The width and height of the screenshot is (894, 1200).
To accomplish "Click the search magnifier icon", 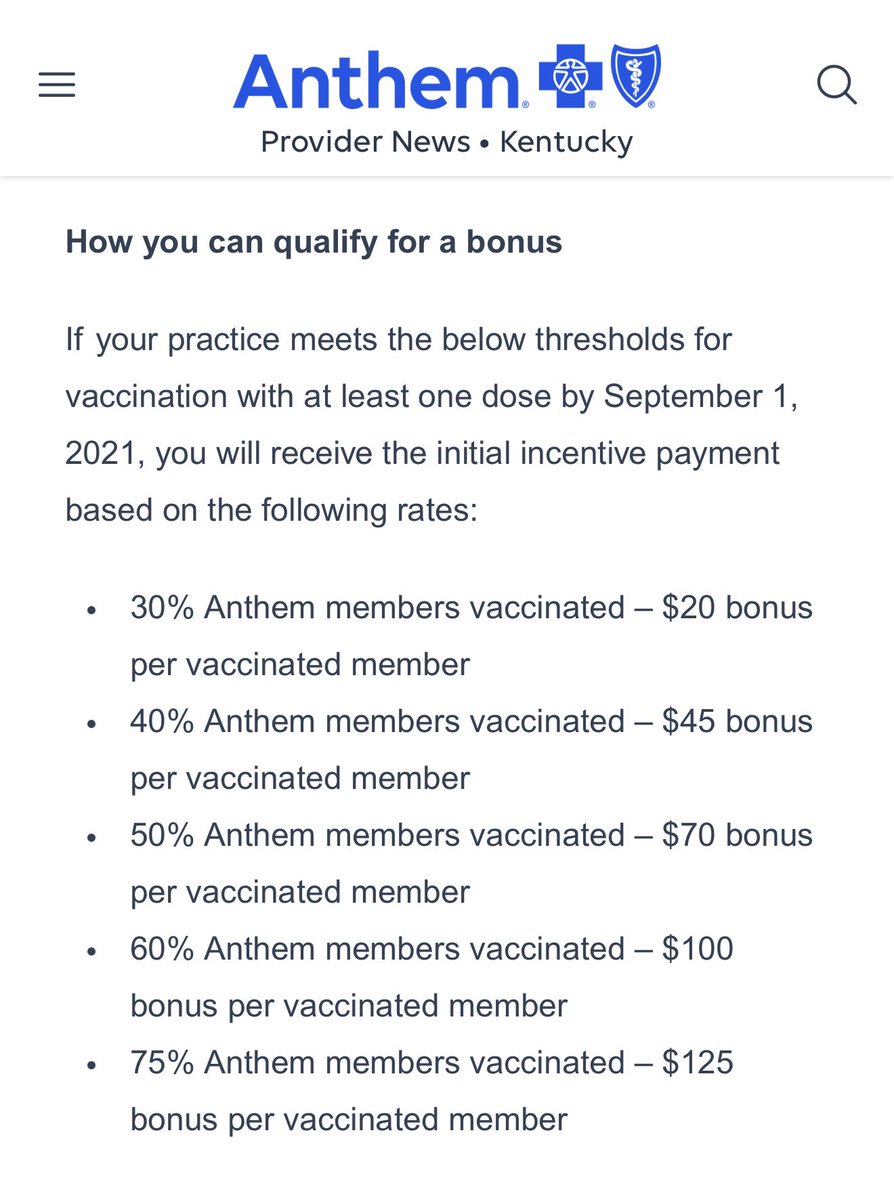I will click(836, 84).
